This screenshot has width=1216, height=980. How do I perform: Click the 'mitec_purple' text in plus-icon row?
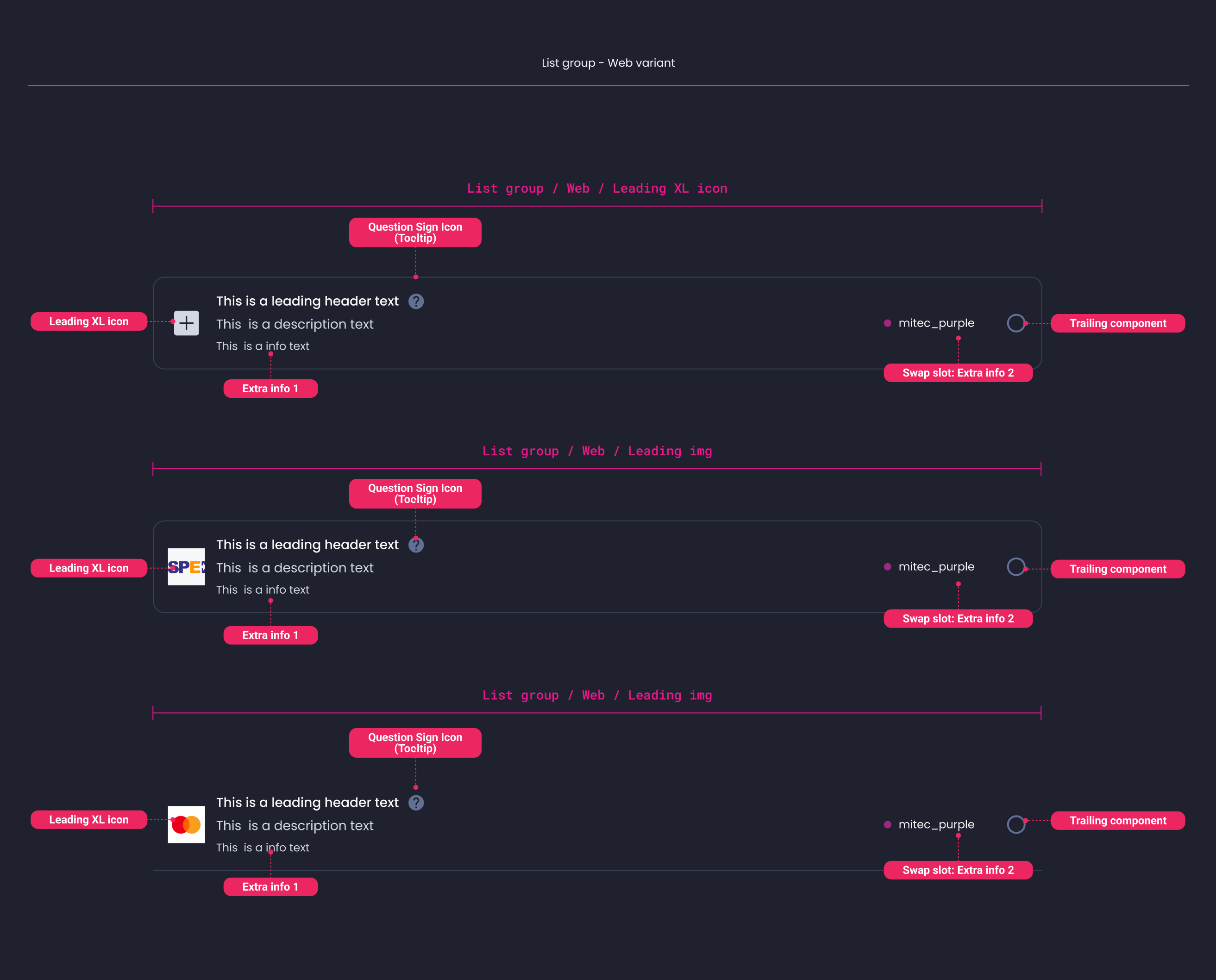tap(936, 323)
